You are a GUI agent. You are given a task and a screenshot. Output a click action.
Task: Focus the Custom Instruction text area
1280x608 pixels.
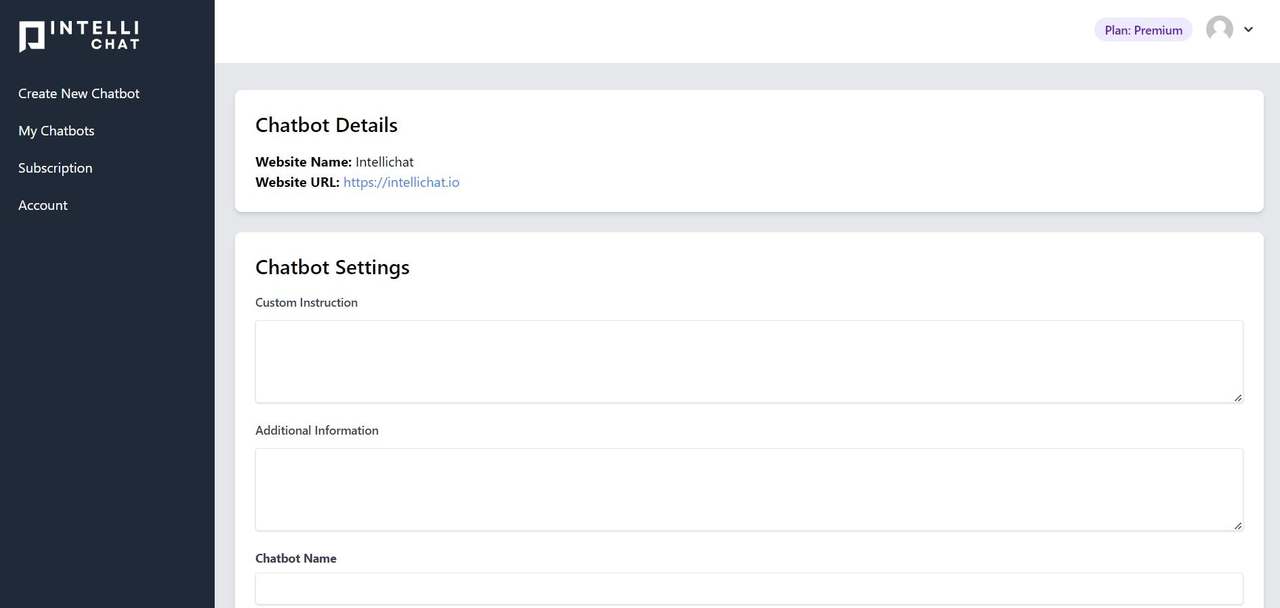coord(749,362)
